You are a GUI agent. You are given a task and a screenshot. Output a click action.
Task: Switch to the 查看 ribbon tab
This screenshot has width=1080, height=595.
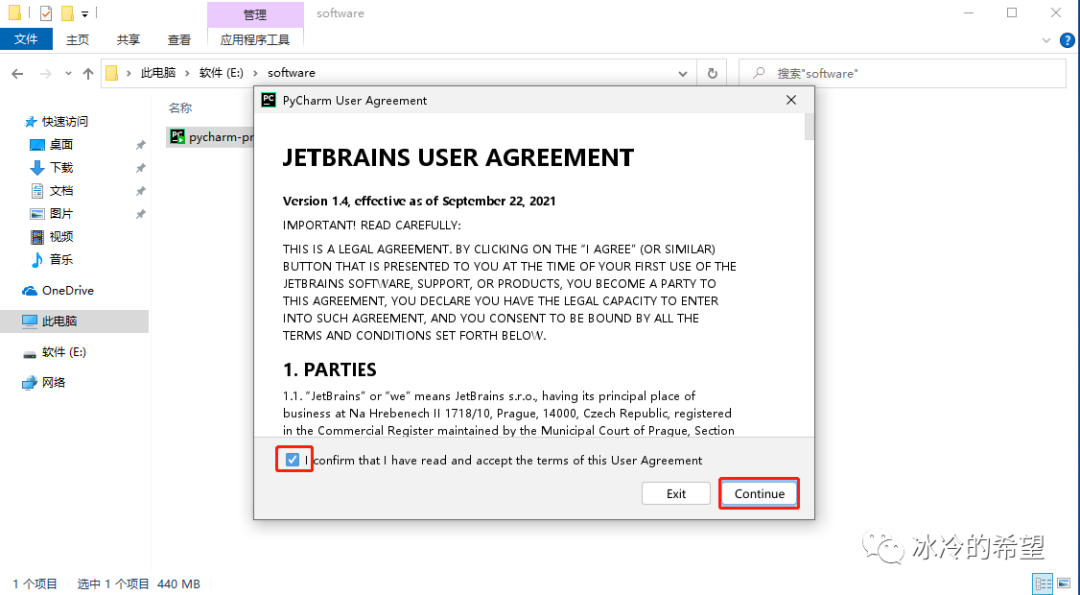coord(179,40)
